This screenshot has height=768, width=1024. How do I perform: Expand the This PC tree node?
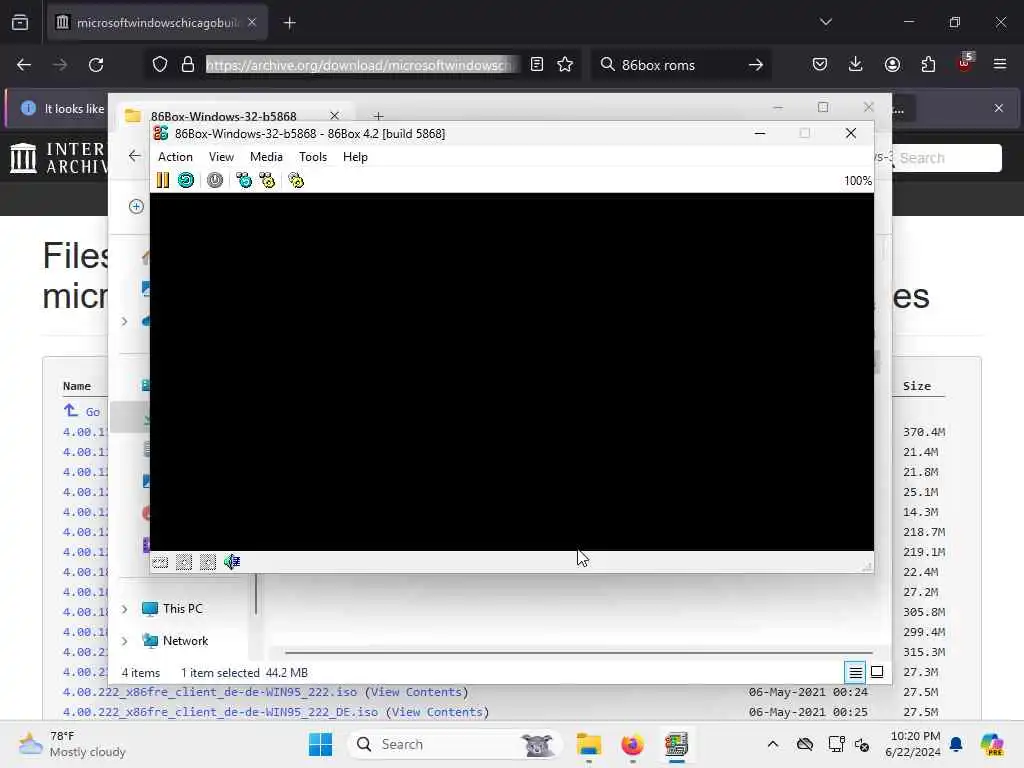125,609
